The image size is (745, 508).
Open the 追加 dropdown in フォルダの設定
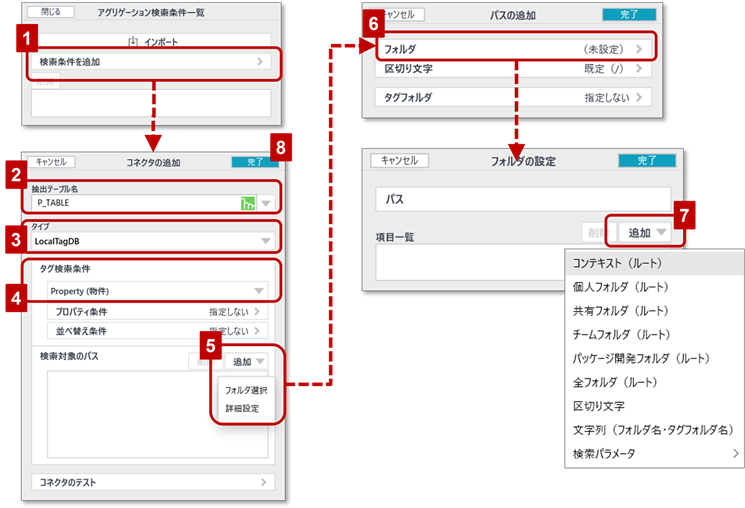644,232
